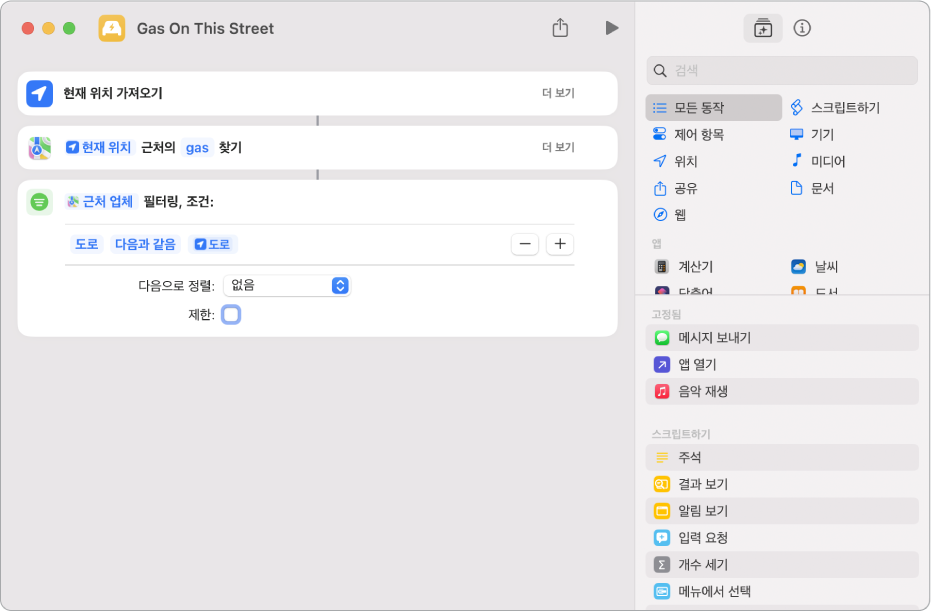The height and width of the screenshot is (612, 931).
Task: Choose the 계산기 app in the list
Action: pos(683,267)
